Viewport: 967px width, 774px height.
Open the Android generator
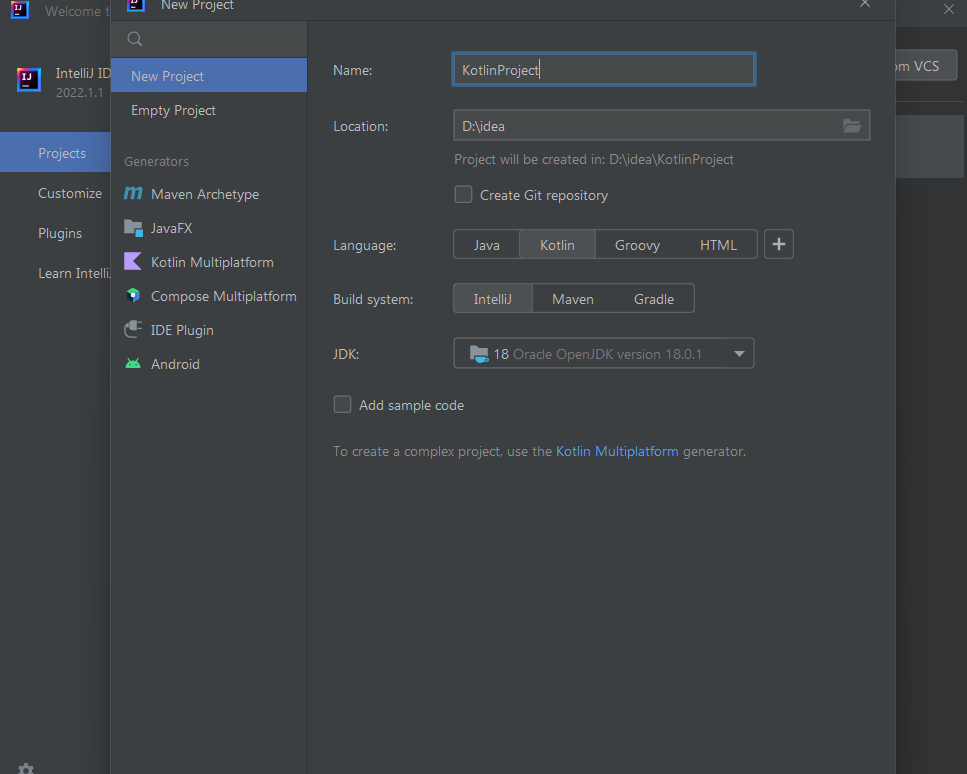[209, 364]
